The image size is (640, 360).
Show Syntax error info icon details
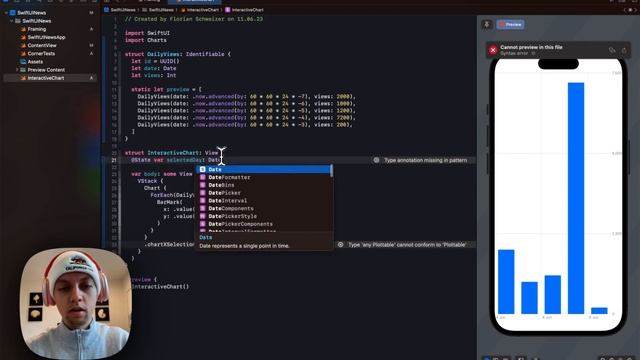(533, 53)
